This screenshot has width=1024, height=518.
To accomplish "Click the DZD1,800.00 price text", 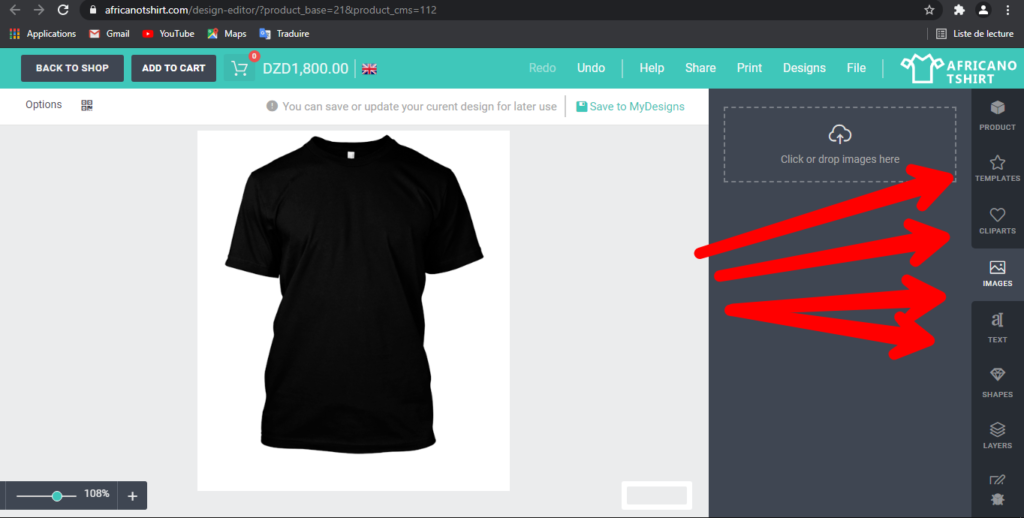I will click(x=306, y=69).
